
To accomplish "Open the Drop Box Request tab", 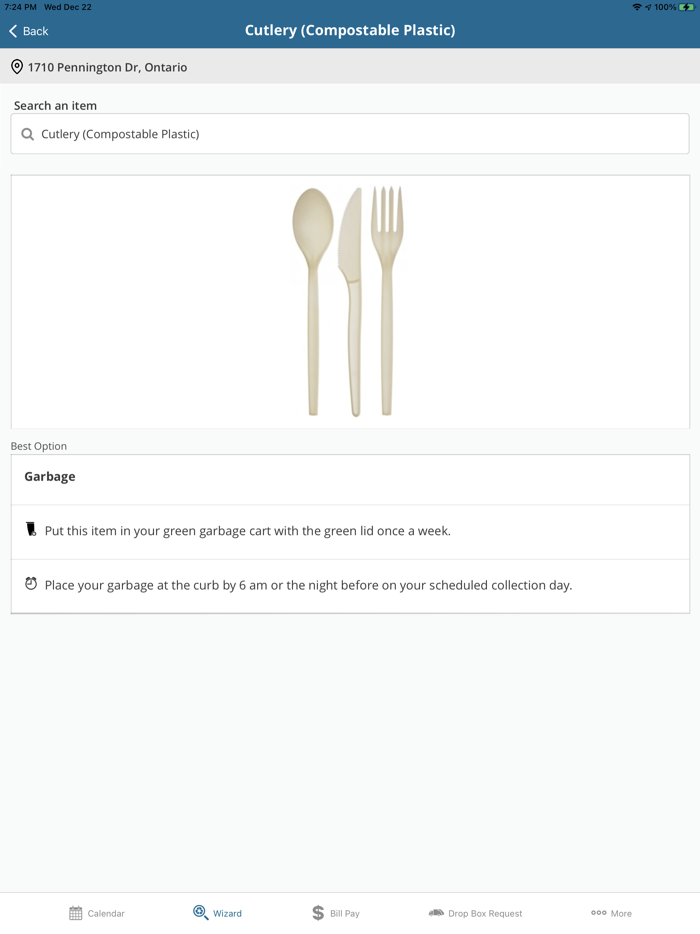I will pos(475,913).
